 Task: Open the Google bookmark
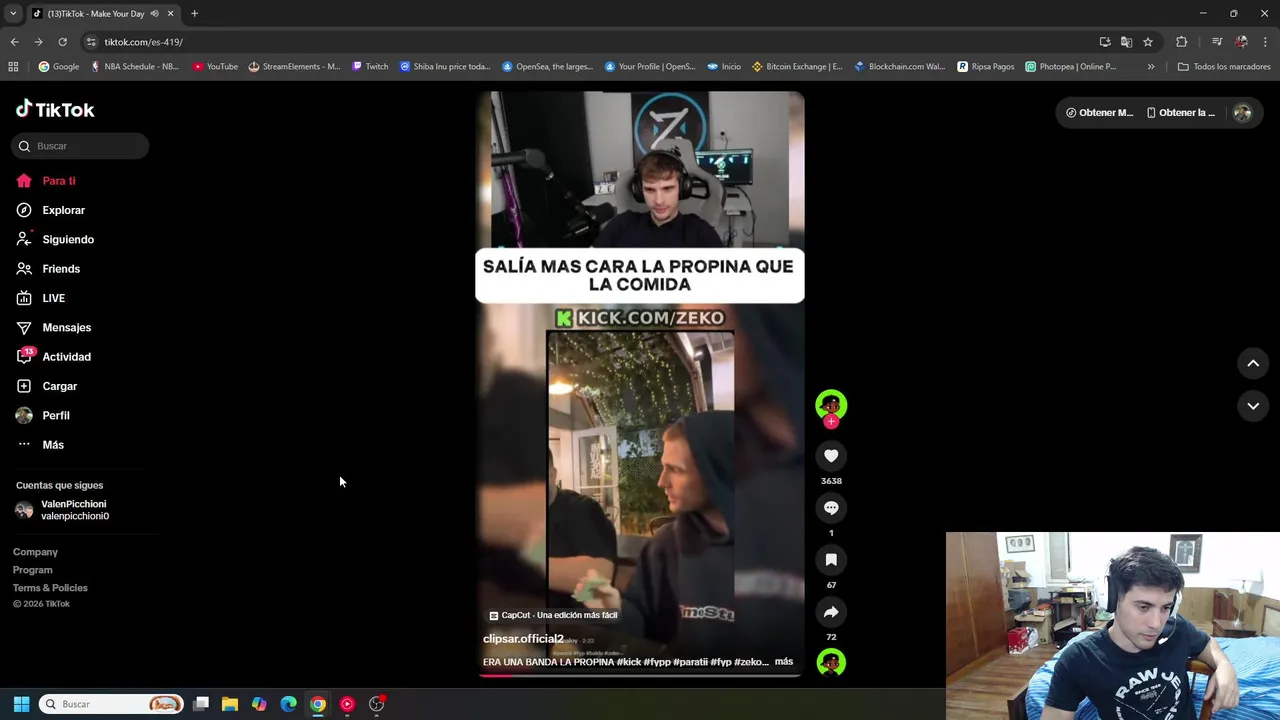pos(59,67)
